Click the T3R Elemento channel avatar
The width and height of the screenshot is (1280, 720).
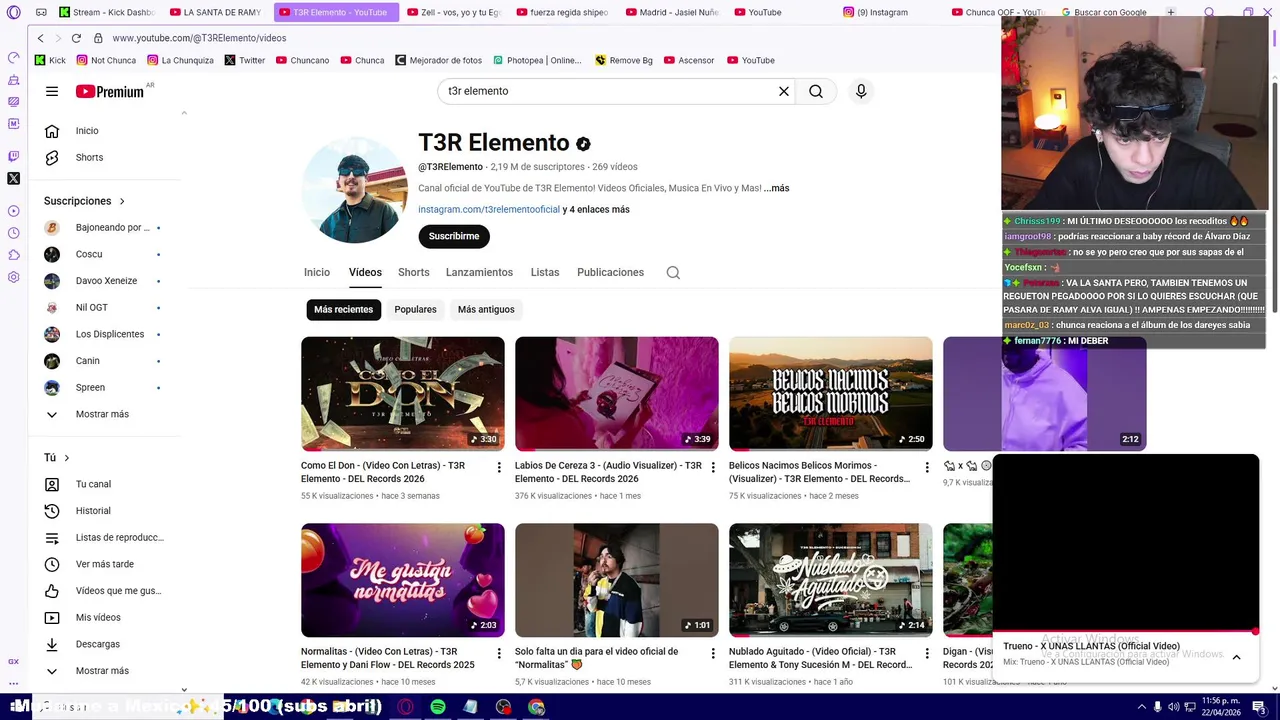pyautogui.click(x=354, y=190)
